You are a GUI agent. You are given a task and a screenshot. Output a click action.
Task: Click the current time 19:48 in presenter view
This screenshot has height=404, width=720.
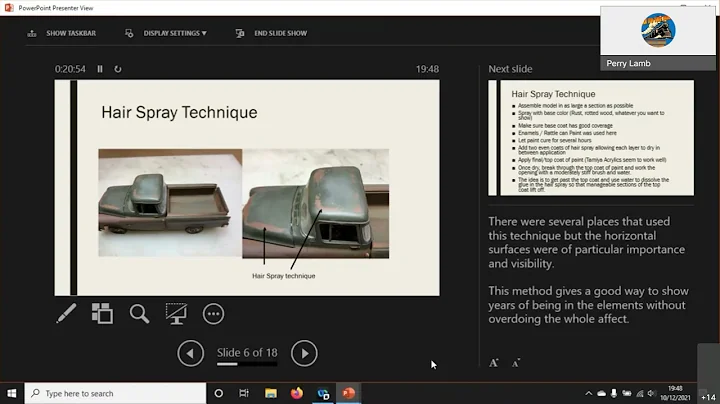coord(428,69)
